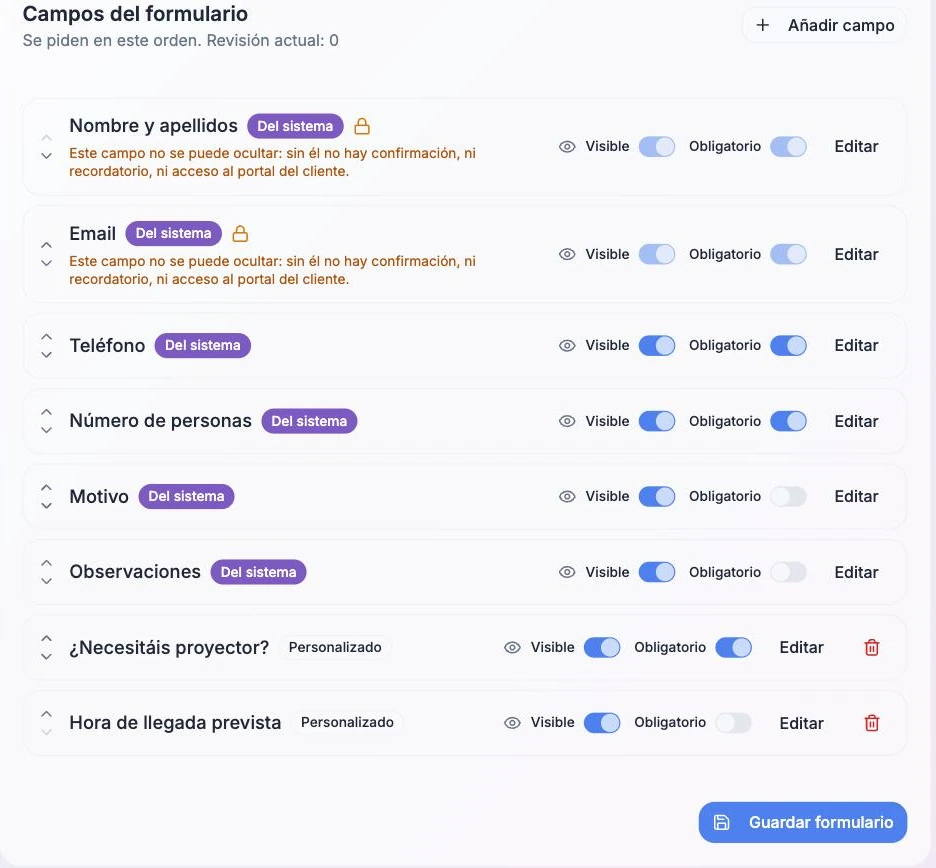Screen dimensions: 936x868
Task: Save with the Guardar formulario button
Action: pyautogui.click(x=803, y=822)
